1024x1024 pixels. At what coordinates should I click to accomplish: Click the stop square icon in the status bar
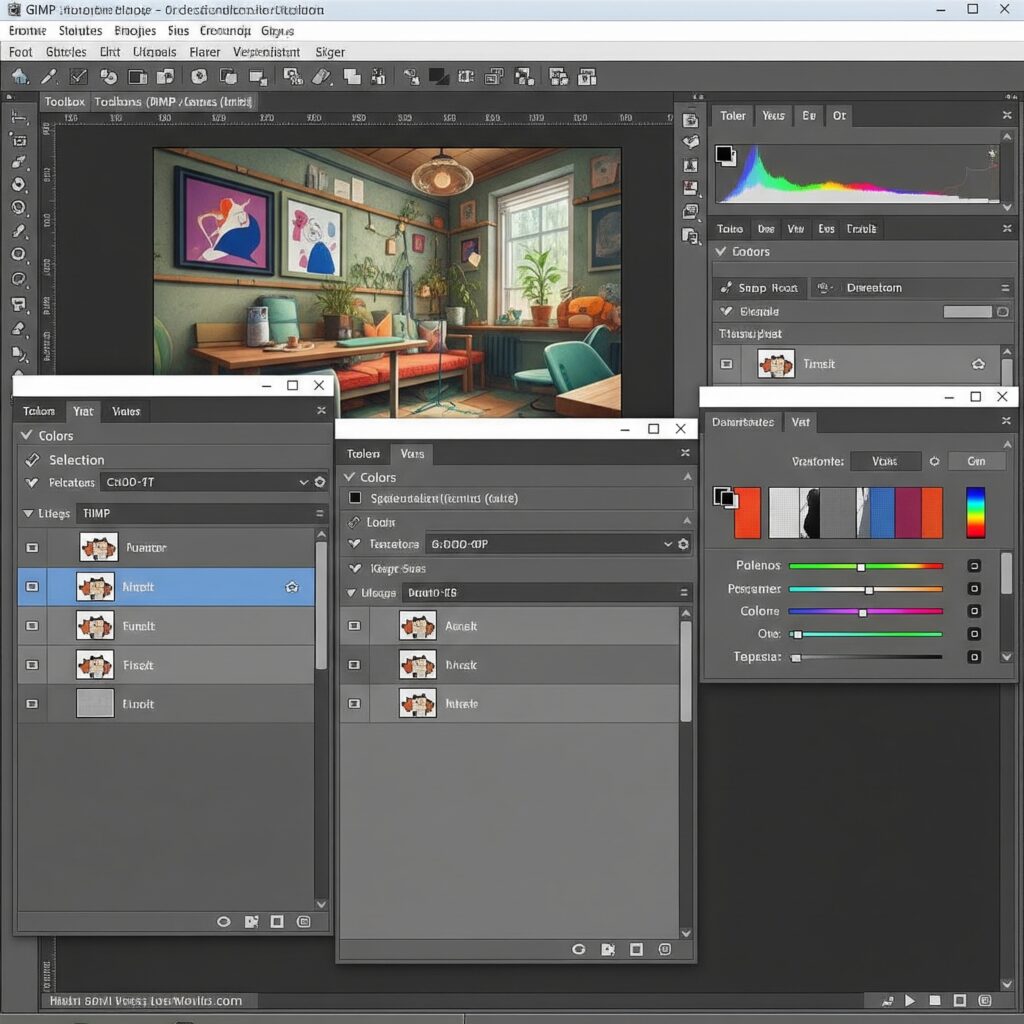pyautogui.click(x=935, y=1000)
